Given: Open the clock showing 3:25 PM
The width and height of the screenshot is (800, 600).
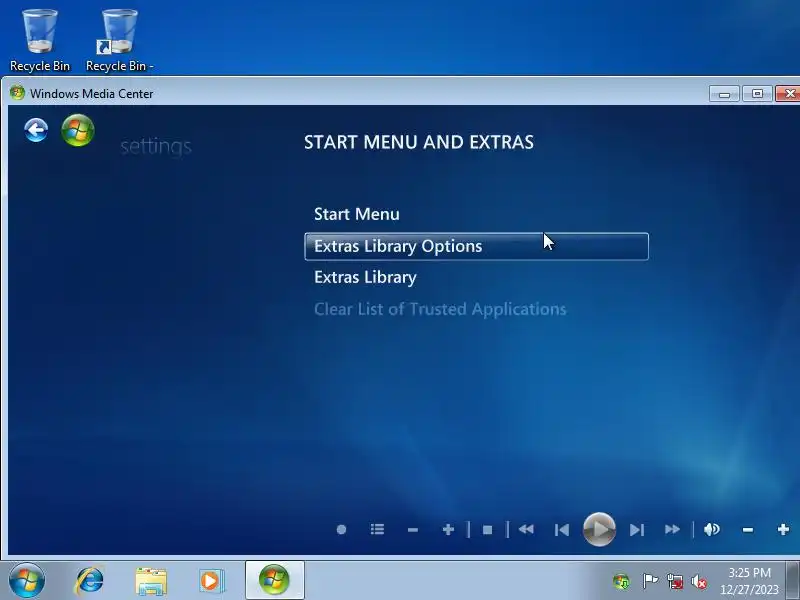Looking at the screenshot, I should (x=749, y=581).
